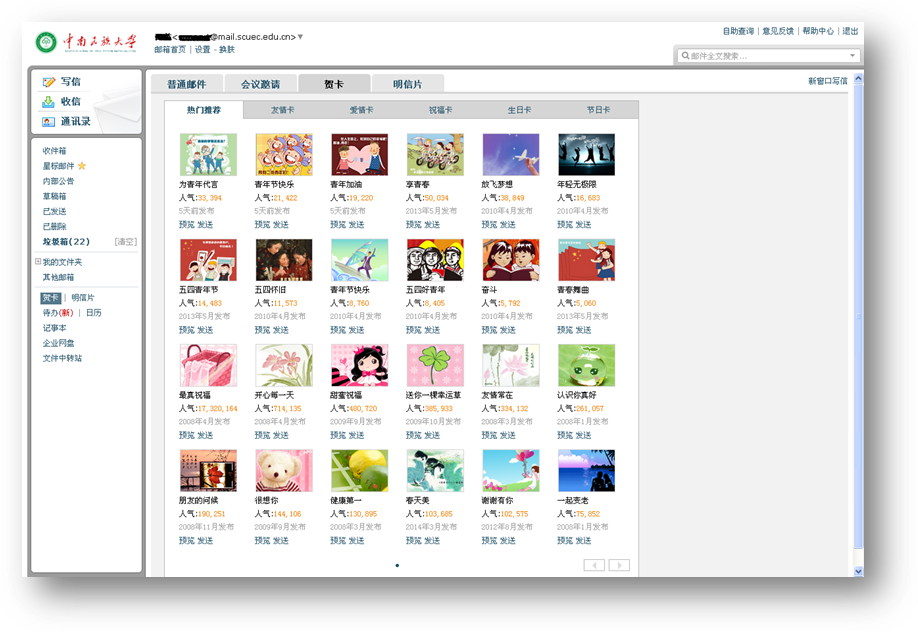Open 收信 receive mail icon
The height and width of the screenshot is (632, 918).
pos(48,102)
